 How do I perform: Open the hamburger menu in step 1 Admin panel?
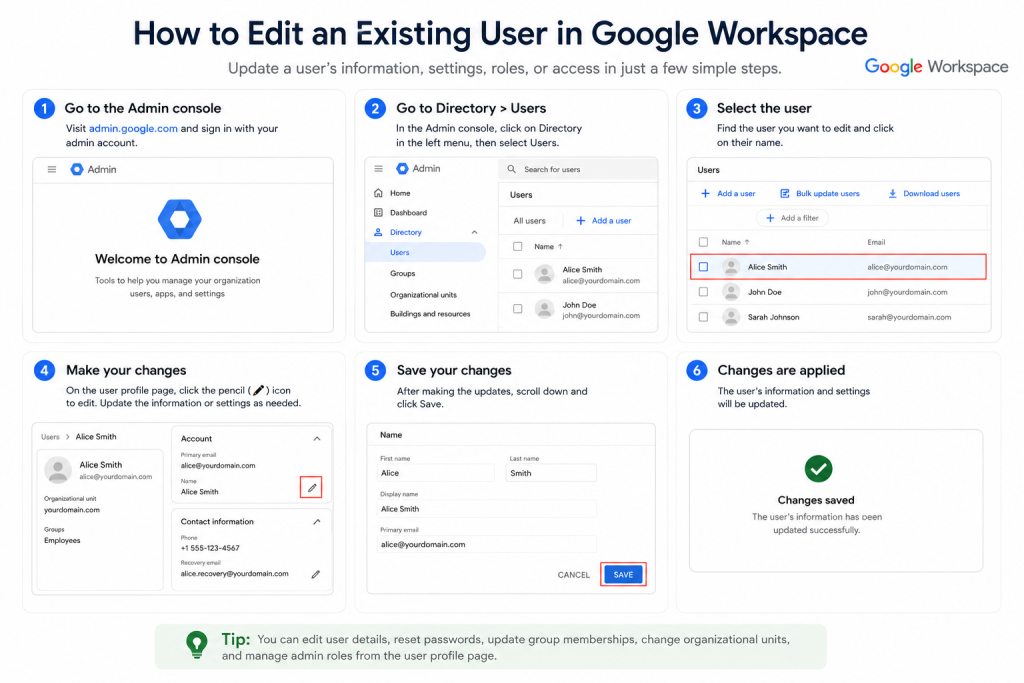point(52,169)
